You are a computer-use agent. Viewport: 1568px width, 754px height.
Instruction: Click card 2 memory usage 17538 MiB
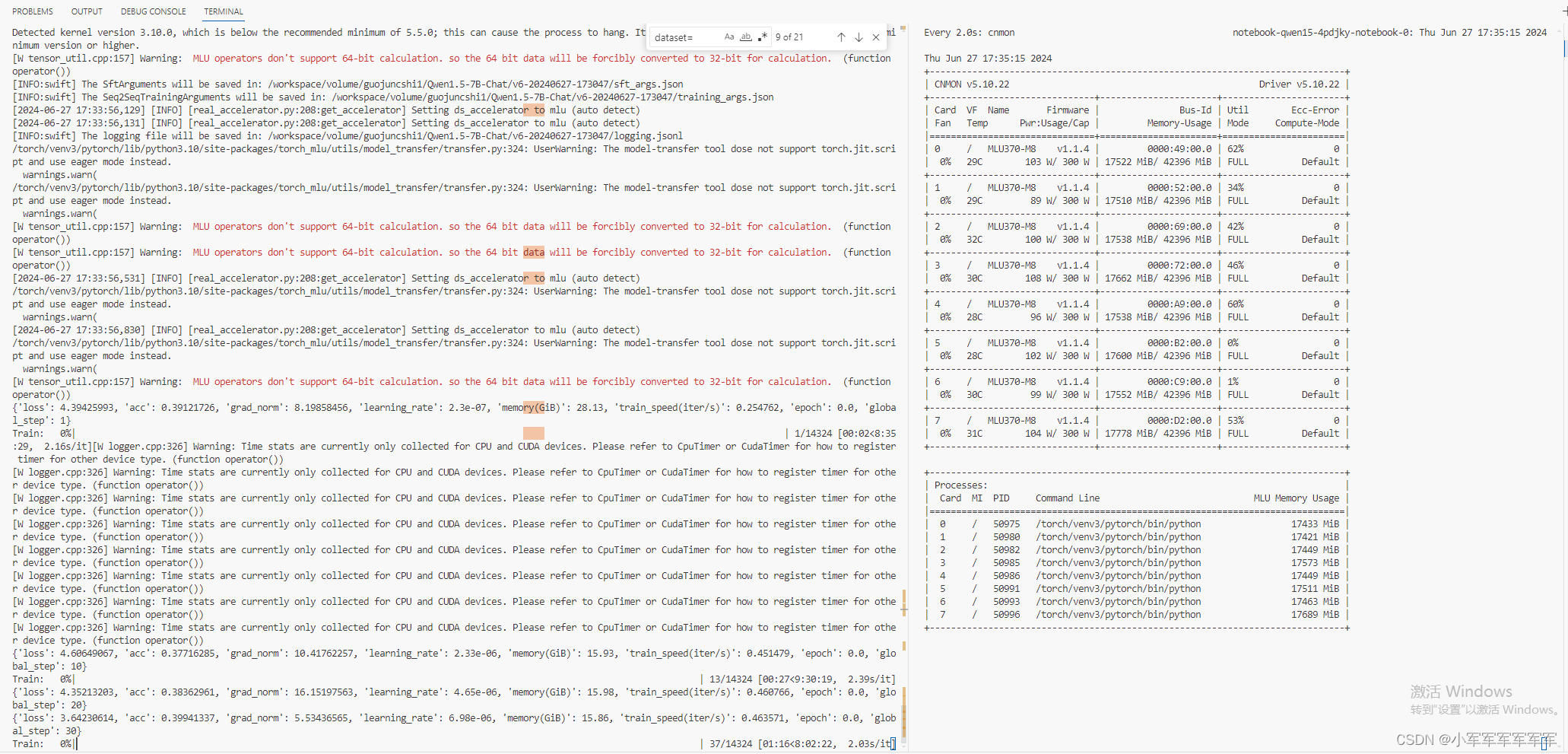(x=1127, y=239)
